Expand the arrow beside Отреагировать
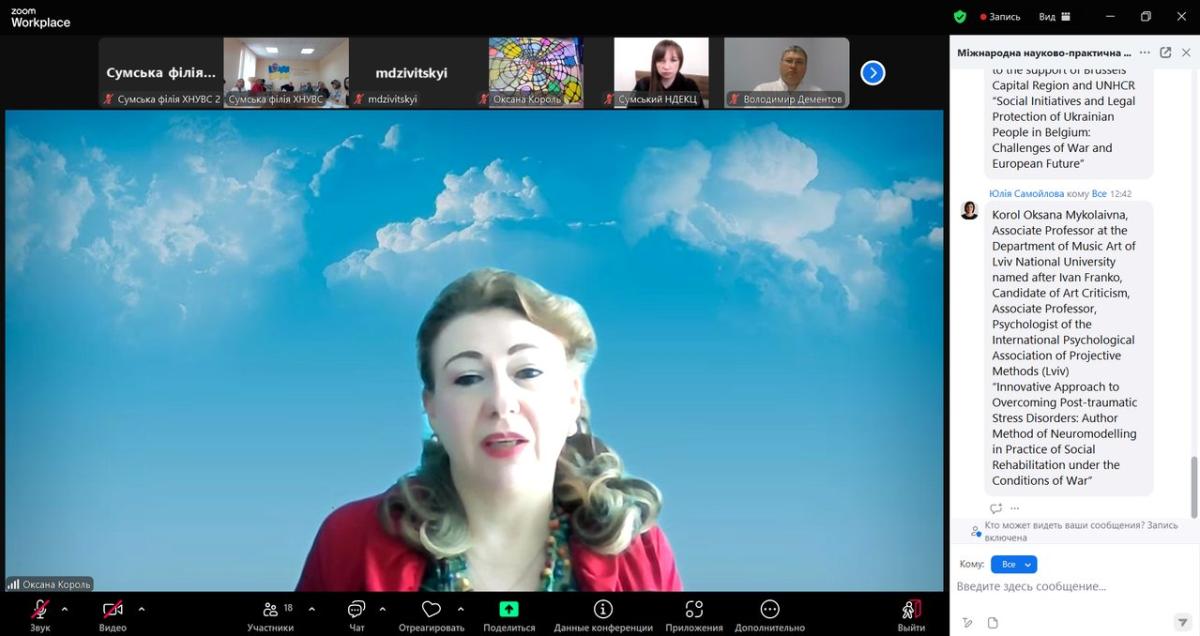This screenshot has width=1200, height=636. pos(460,609)
